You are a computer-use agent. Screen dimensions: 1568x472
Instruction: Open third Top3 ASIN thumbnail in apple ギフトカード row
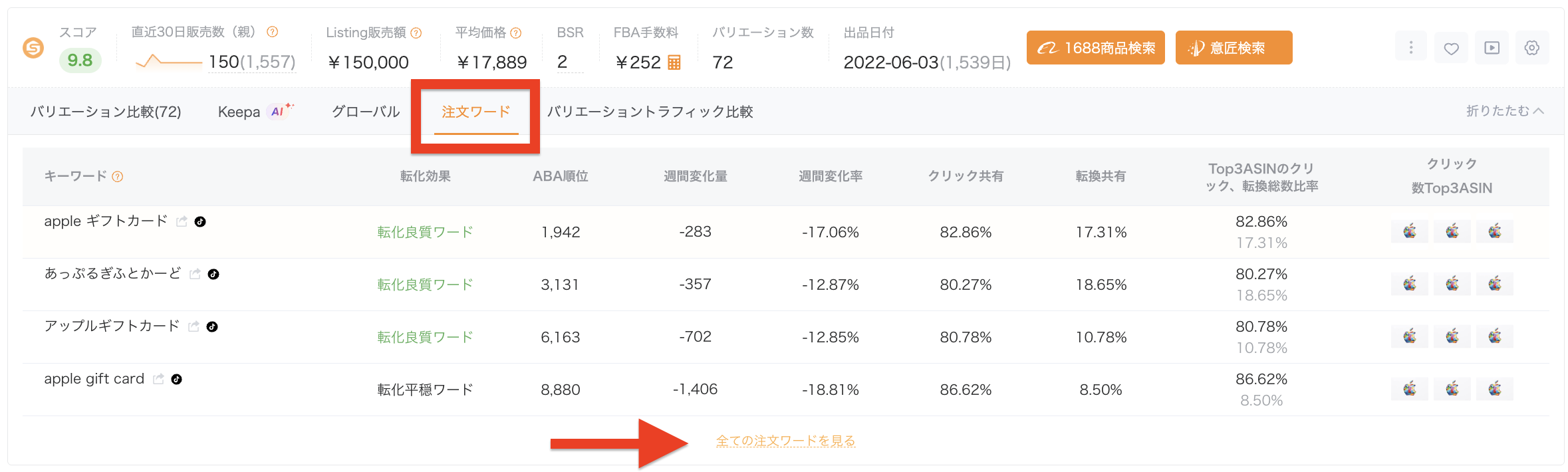[1495, 231]
